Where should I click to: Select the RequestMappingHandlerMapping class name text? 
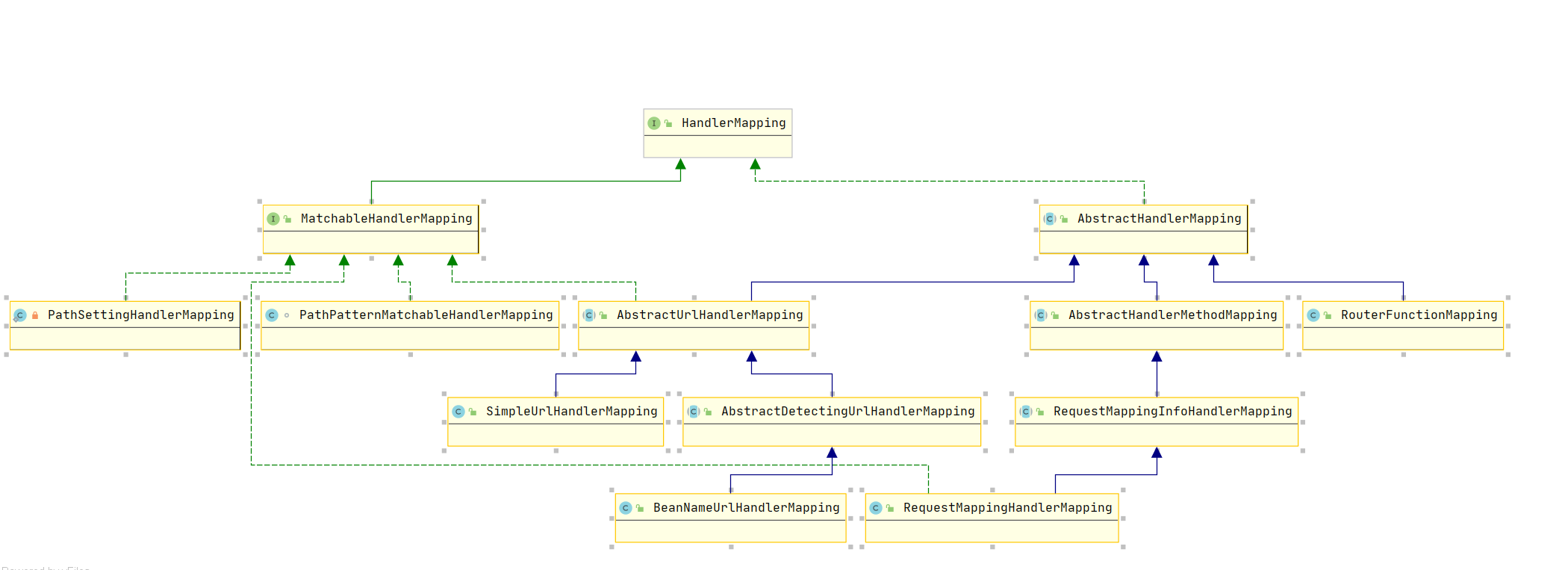click(1007, 508)
